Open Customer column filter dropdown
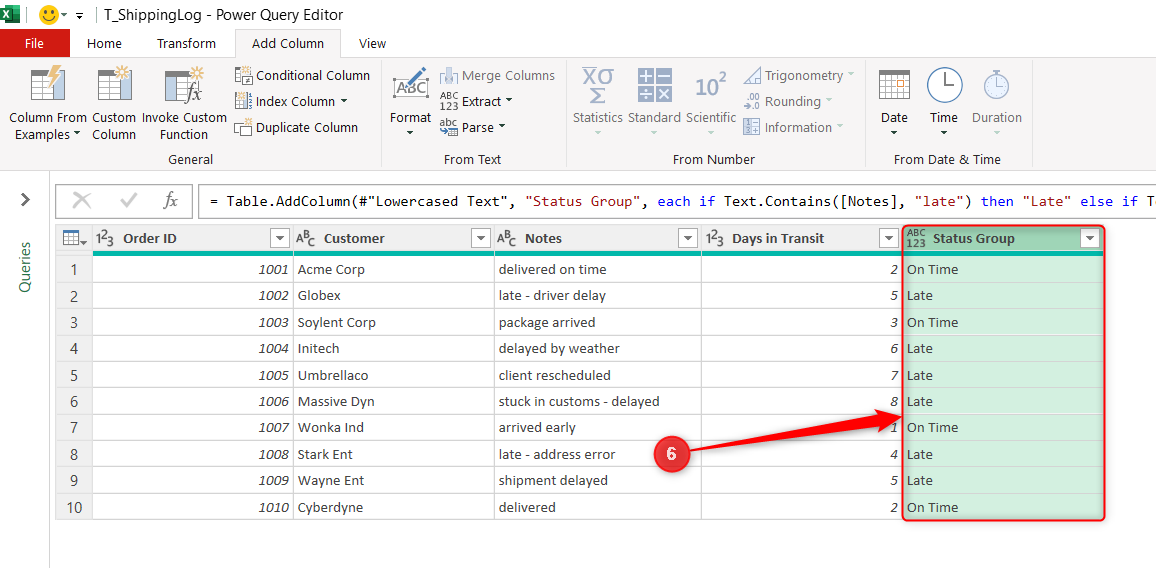This screenshot has height=568, width=1156. click(x=481, y=238)
